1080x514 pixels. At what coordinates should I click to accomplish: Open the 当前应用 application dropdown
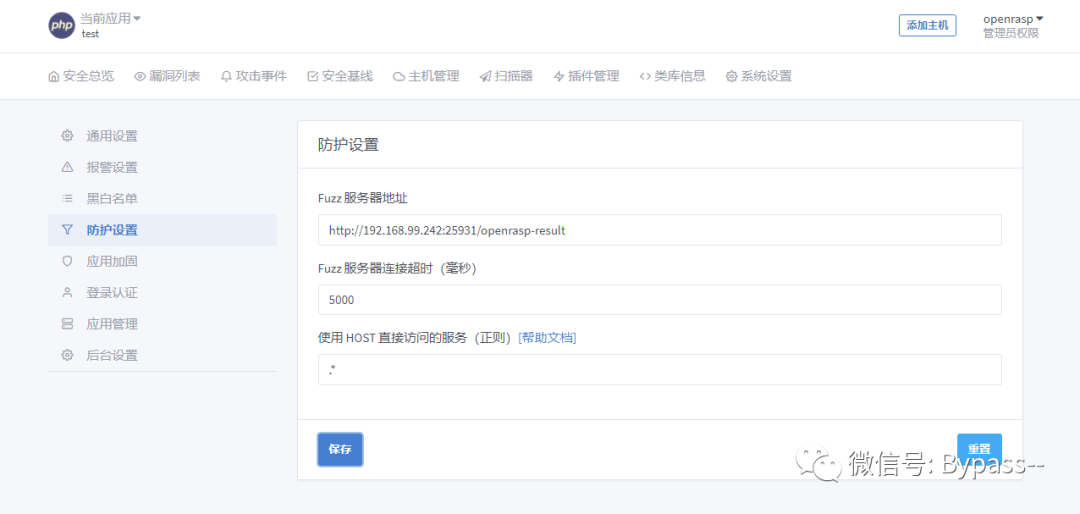click(111, 19)
